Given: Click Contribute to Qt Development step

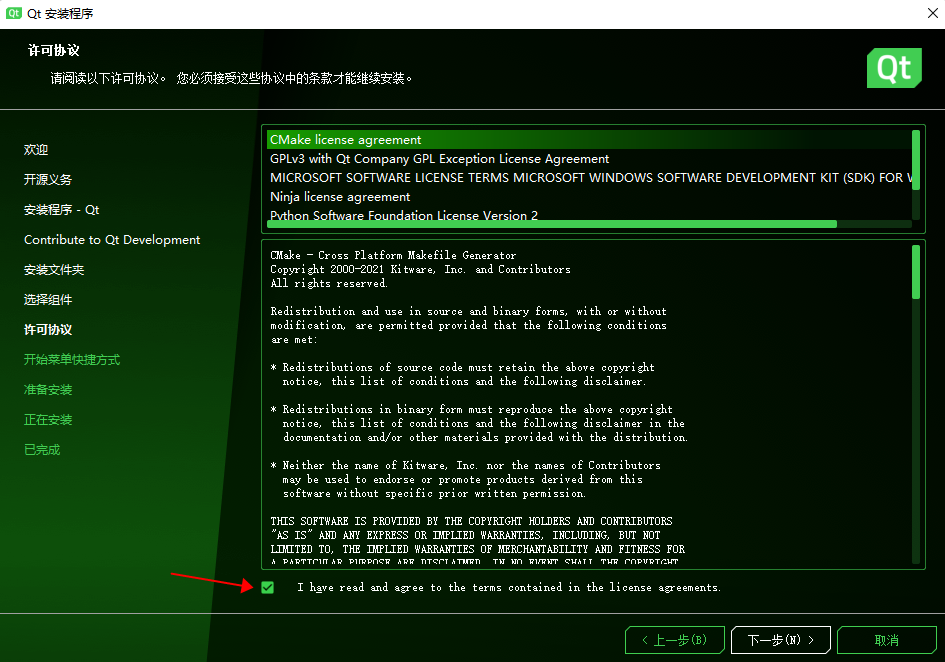Looking at the screenshot, I should point(112,240).
